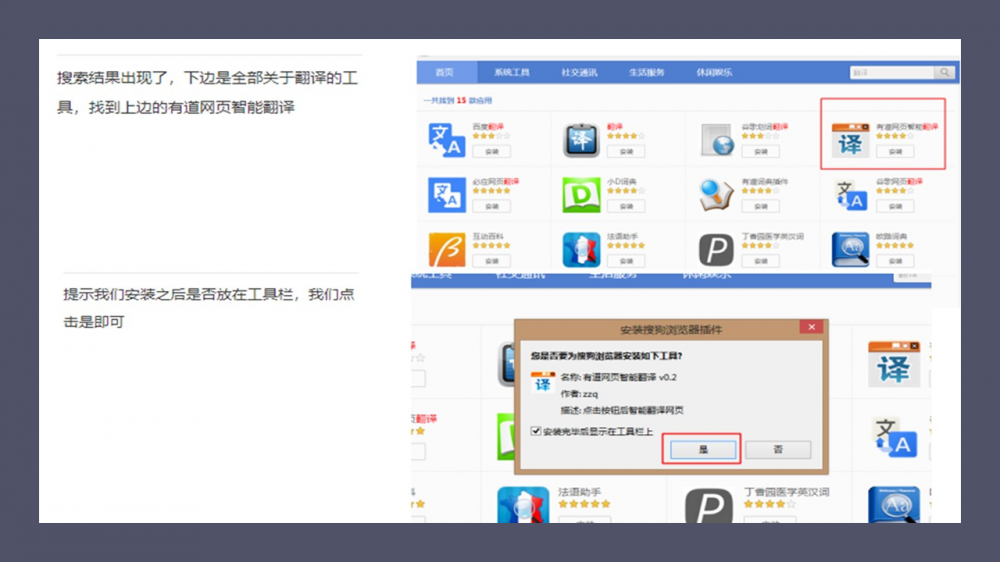The height and width of the screenshot is (562, 1000).
Task: Click the magnifier search icon in blue navbar
Action: (x=944, y=73)
